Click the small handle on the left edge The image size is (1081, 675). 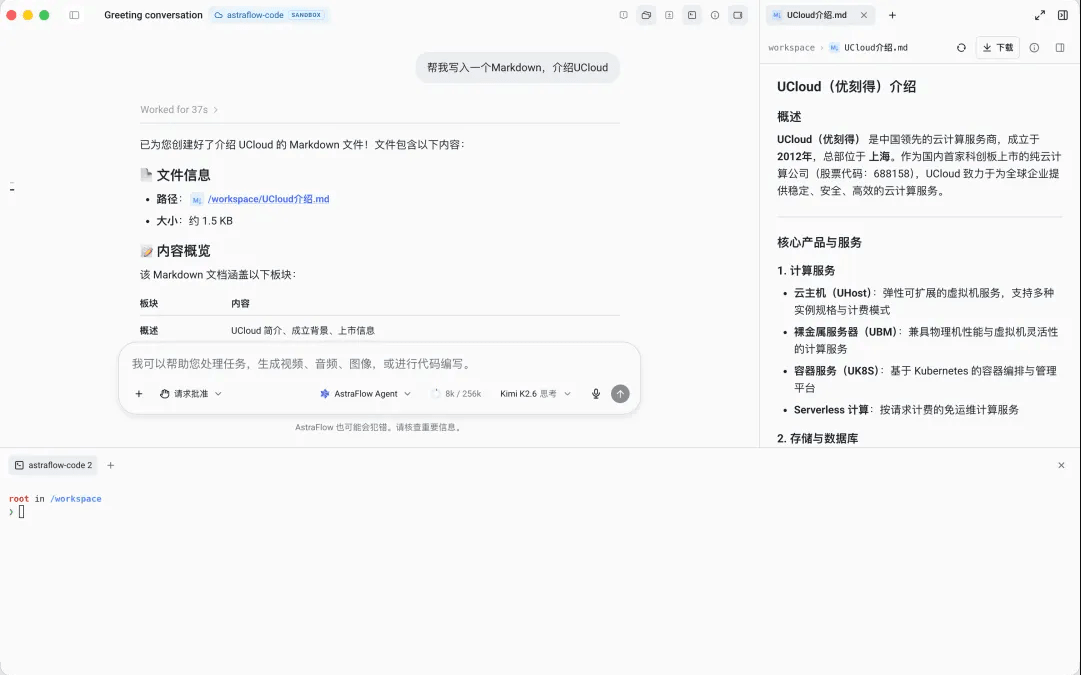click(12, 186)
